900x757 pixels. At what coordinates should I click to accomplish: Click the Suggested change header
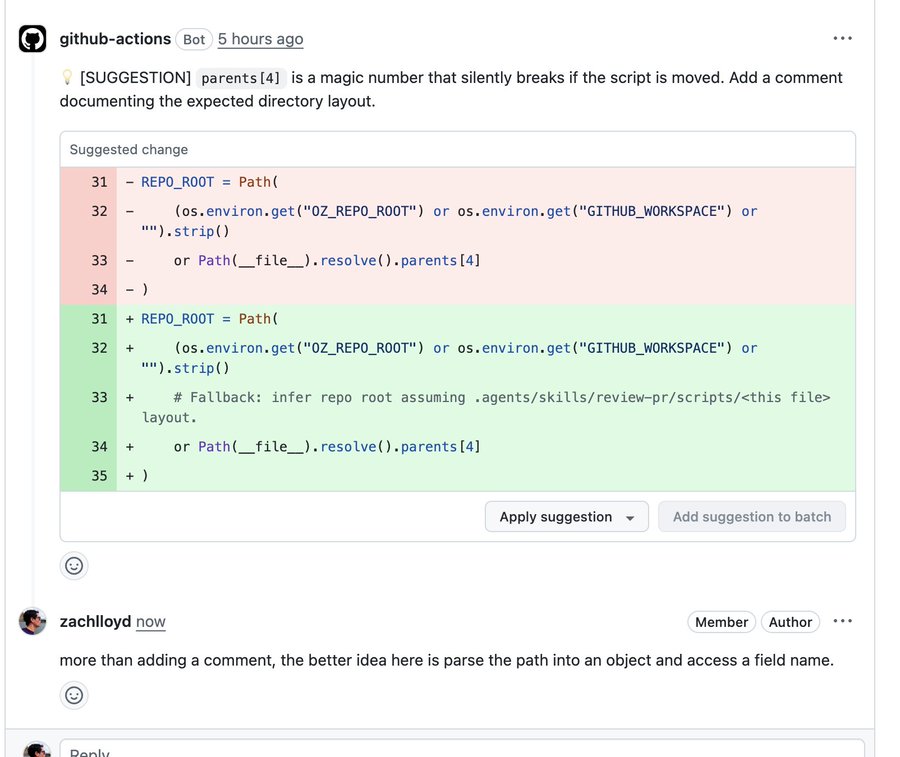(129, 149)
